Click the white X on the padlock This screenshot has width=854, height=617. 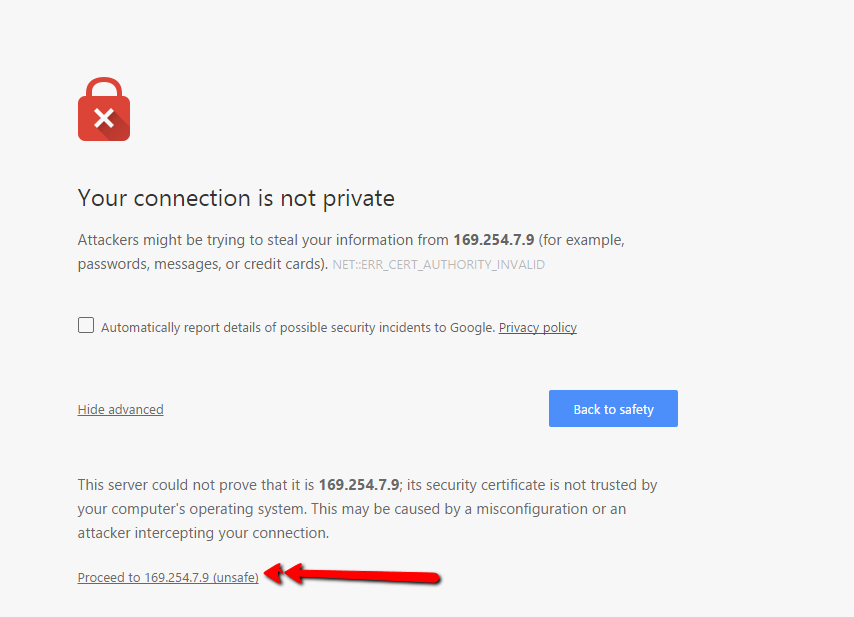[x=103, y=119]
